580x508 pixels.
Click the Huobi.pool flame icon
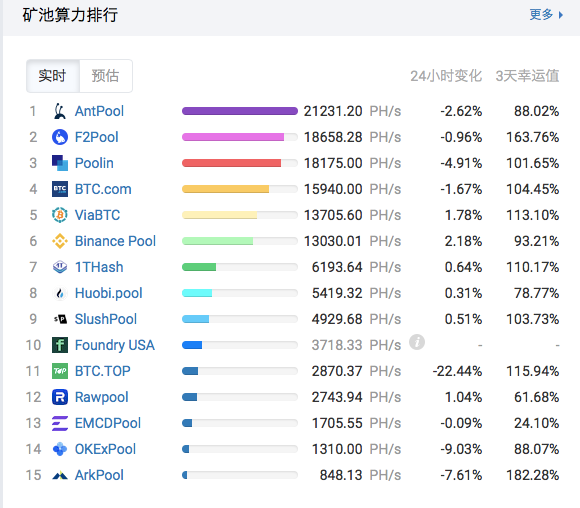coord(60,293)
